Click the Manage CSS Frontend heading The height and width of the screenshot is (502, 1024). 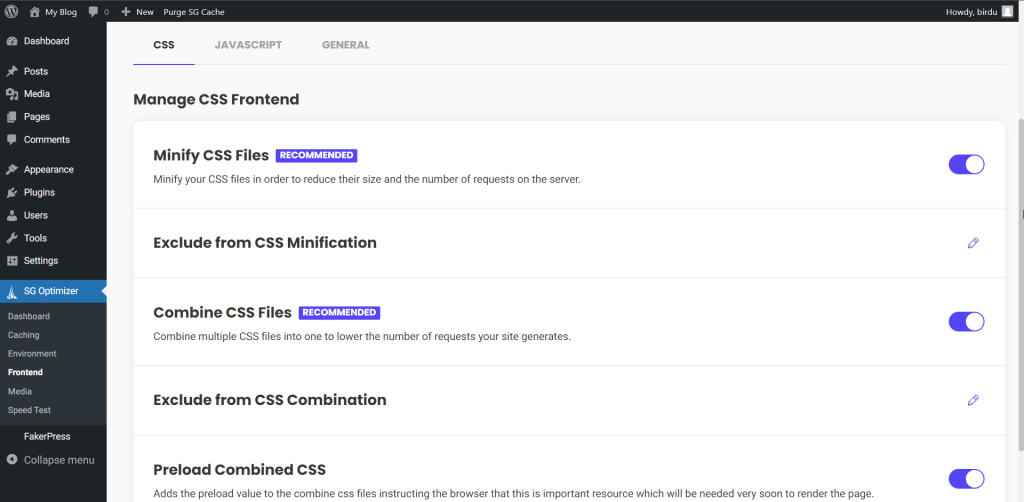(x=216, y=99)
